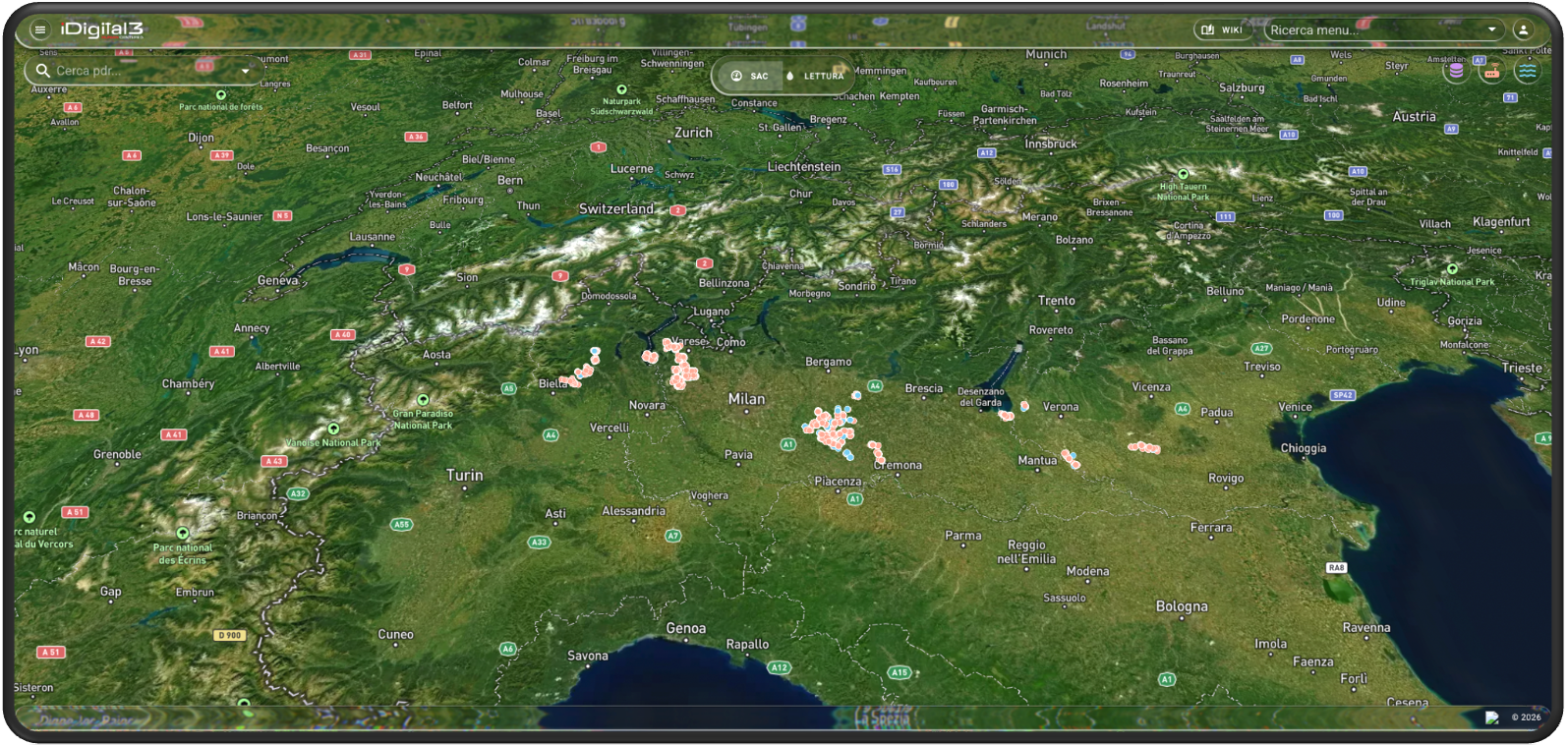Click the iDigital3 logo
Image resolution: width=1568 pixels, height=745 pixels.
click(x=101, y=29)
